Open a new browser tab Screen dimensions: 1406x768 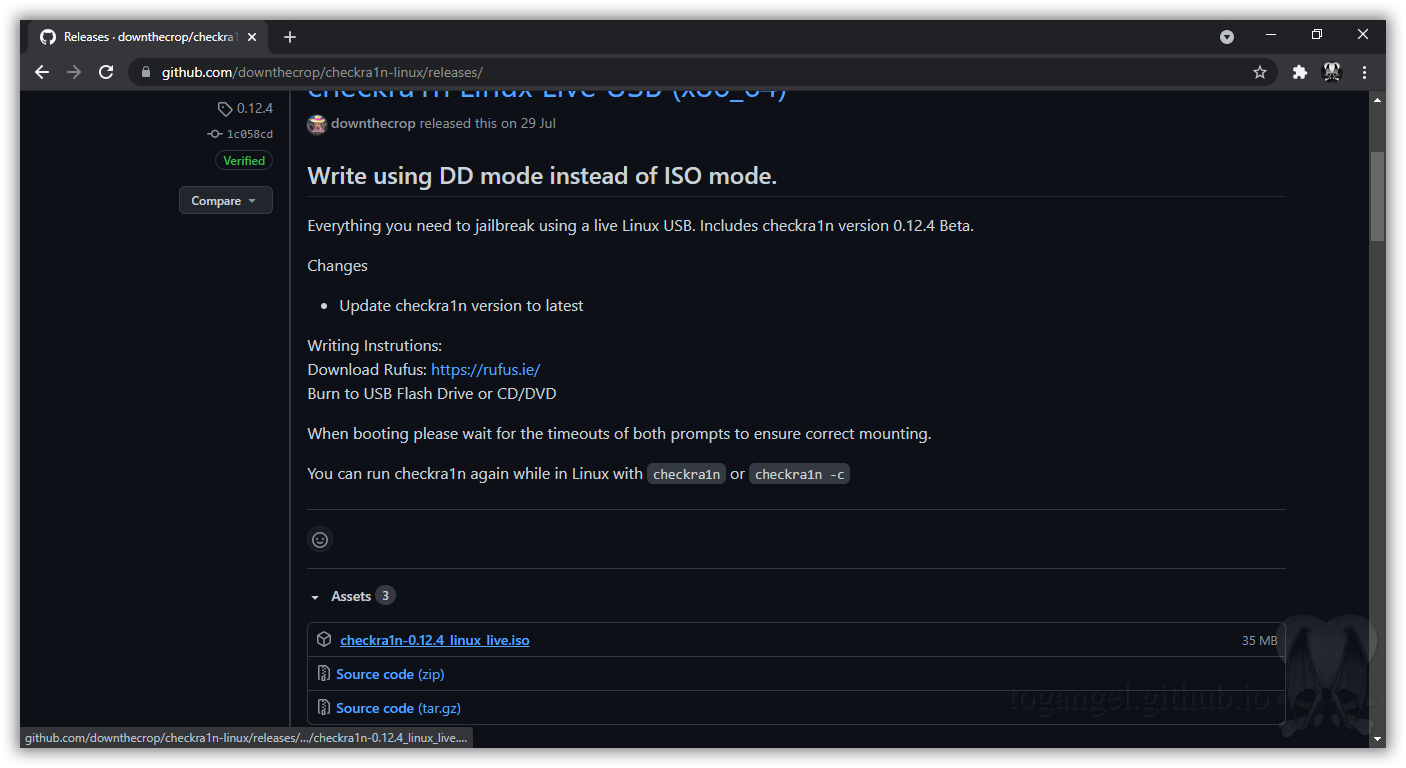290,37
